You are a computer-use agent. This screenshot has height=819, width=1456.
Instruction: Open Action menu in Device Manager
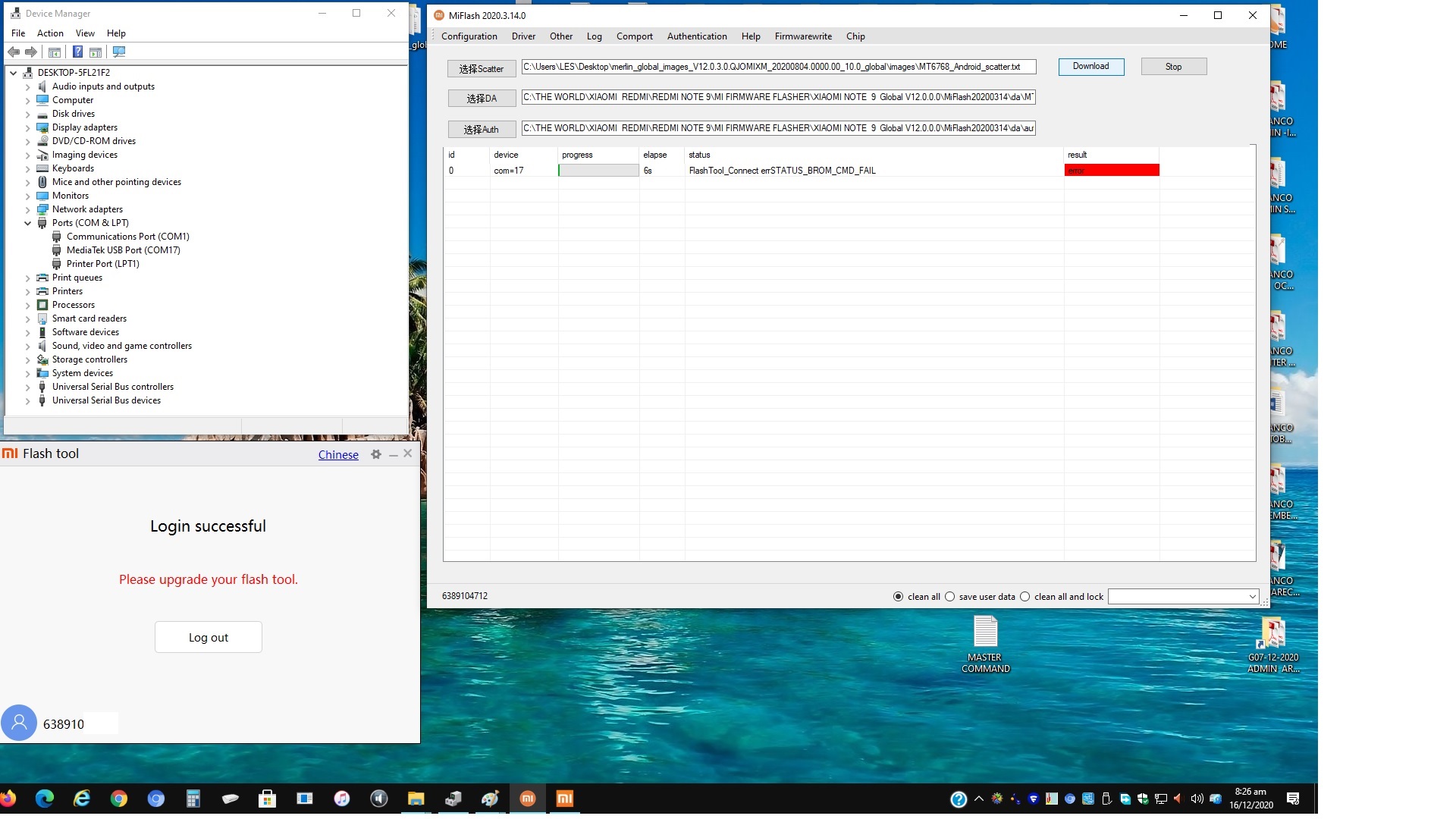(50, 33)
